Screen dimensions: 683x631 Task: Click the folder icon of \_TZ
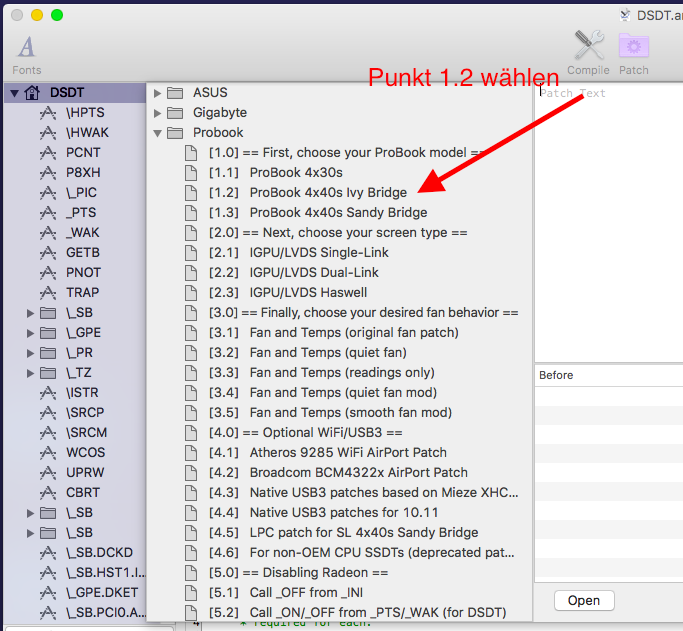point(48,373)
